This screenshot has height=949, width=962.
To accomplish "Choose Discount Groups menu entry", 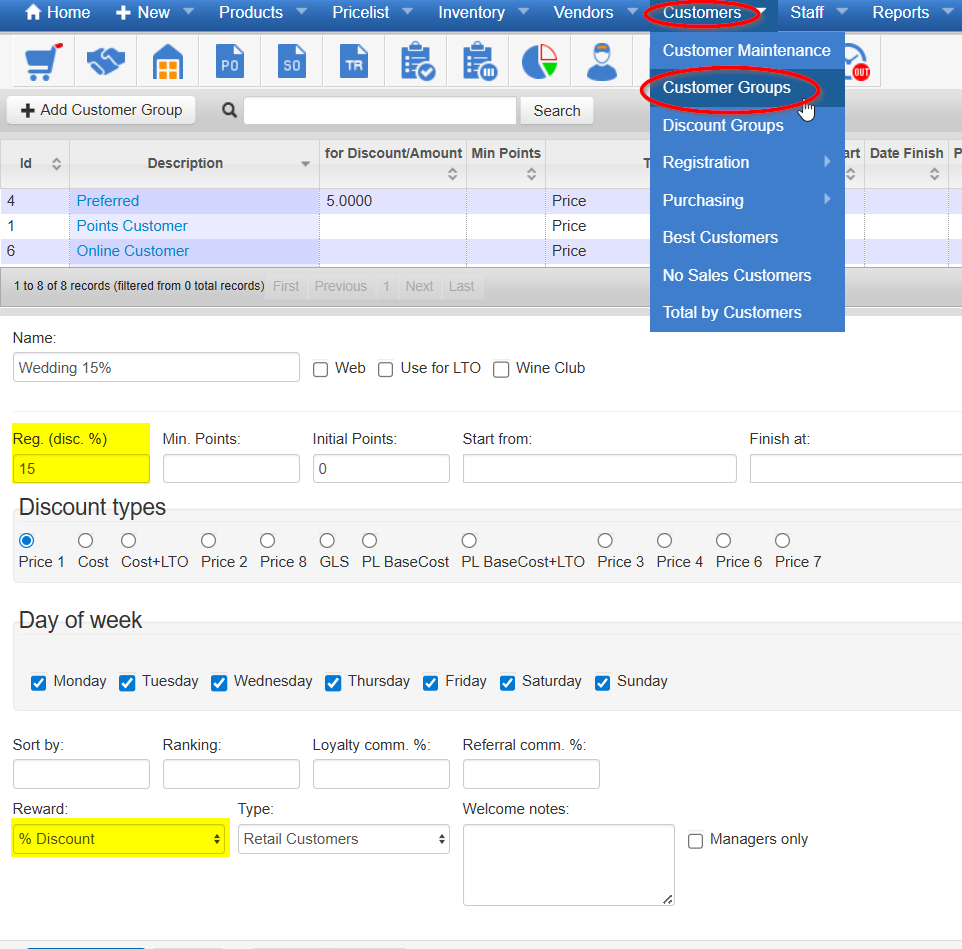I will coord(747,125).
